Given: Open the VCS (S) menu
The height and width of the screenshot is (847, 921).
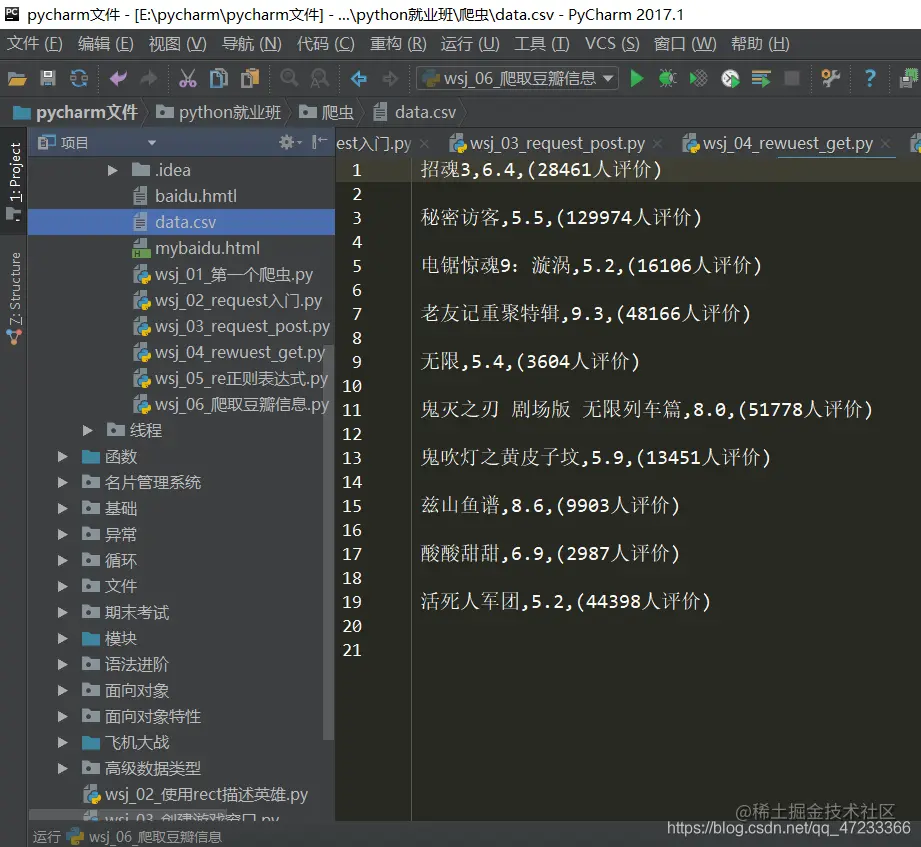Looking at the screenshot, I should 612,44.
